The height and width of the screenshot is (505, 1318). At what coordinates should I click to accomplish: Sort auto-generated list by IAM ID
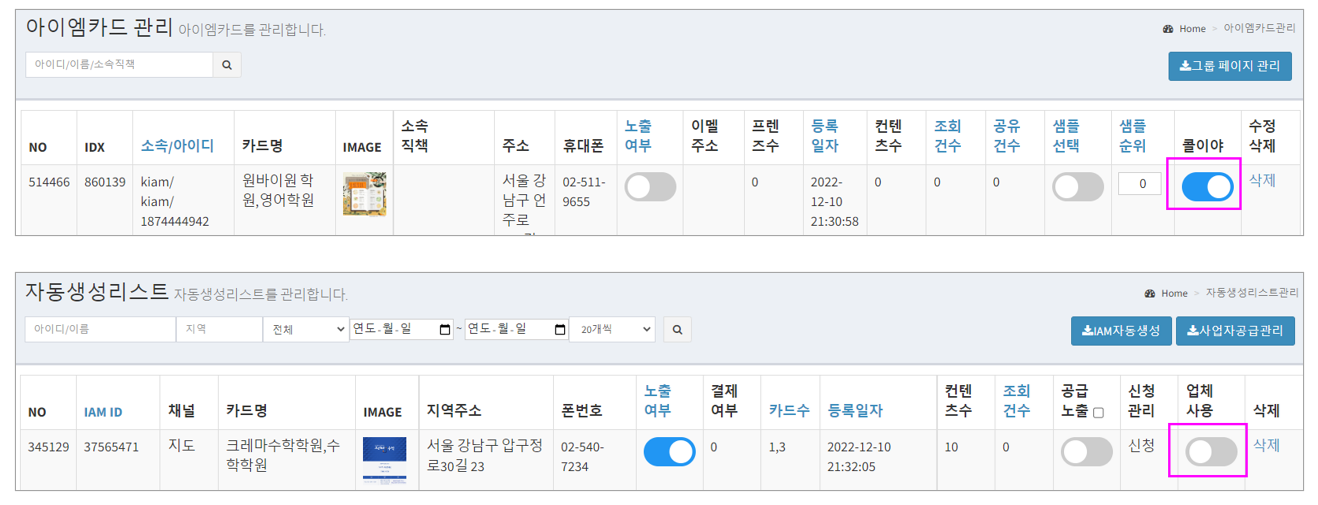pos(103,411)
